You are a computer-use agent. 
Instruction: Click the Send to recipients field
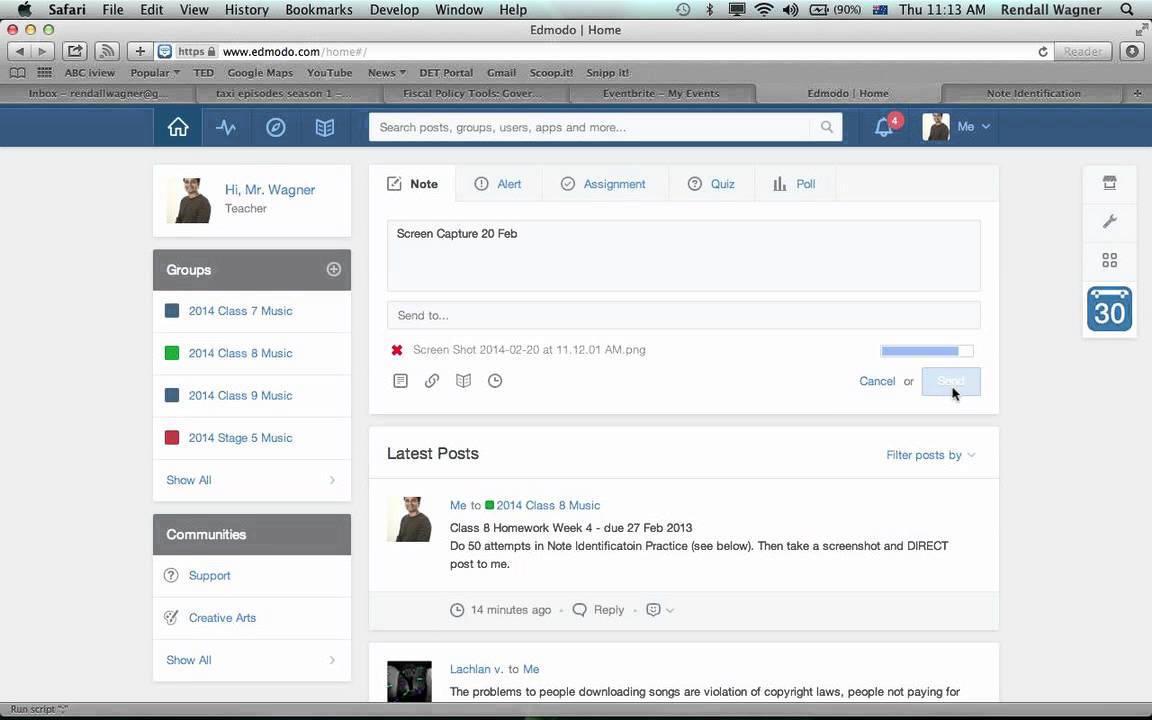point(683,315)
